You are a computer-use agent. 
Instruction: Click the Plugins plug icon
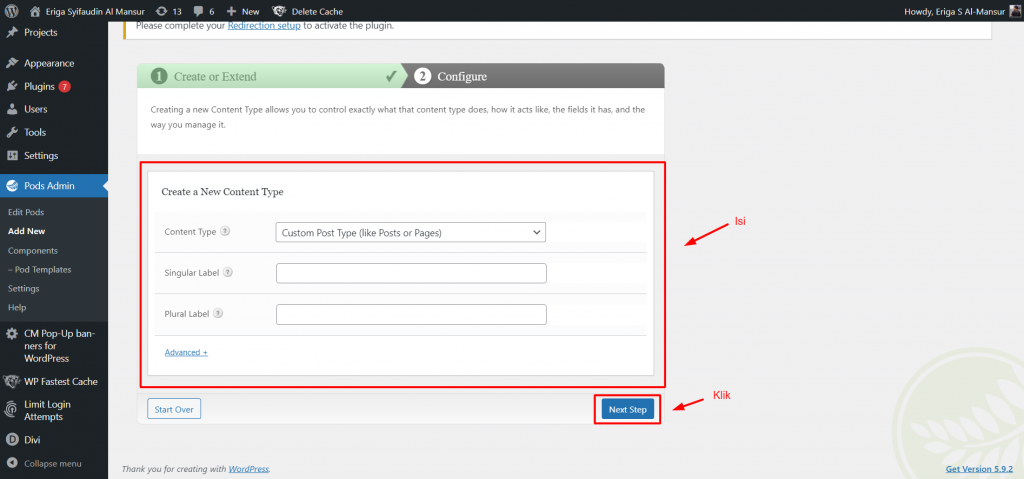pyautogui.click(x=12, y=86)
